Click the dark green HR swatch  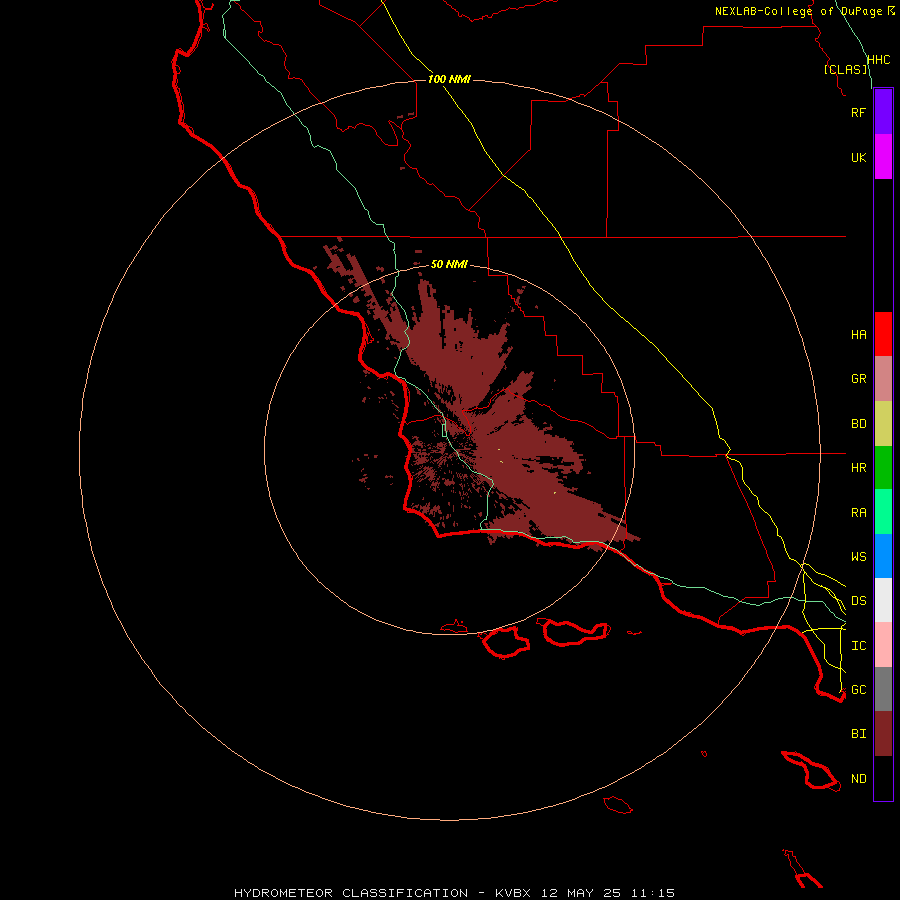(x=883, y=468)
